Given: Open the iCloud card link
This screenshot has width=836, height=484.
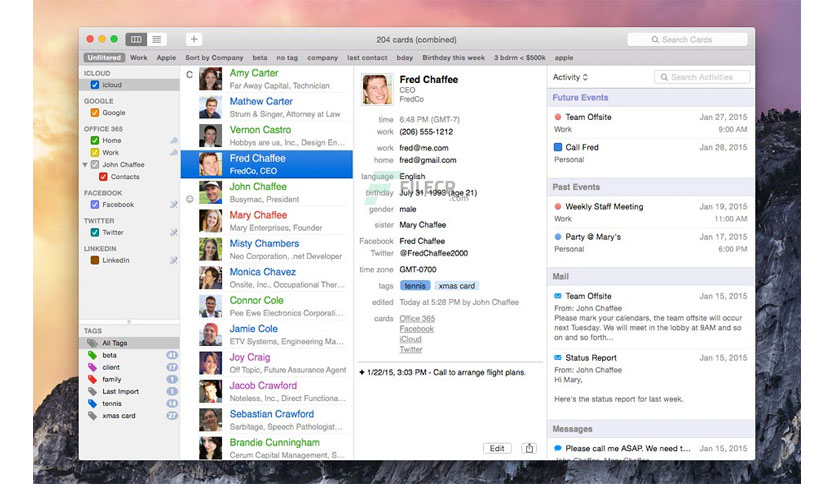Looking at the screenshot, I should (411, 339).
